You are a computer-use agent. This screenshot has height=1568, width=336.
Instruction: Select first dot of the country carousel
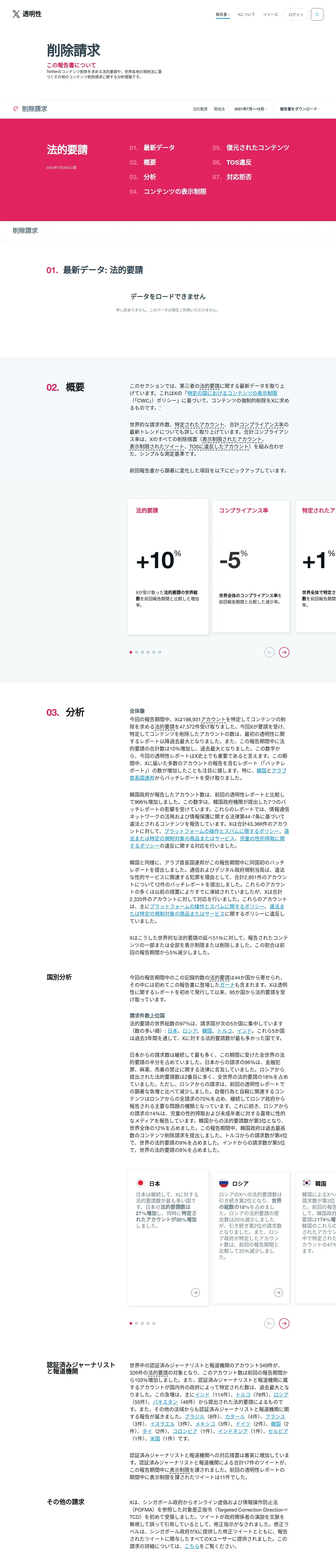(x=131, y=1323)
